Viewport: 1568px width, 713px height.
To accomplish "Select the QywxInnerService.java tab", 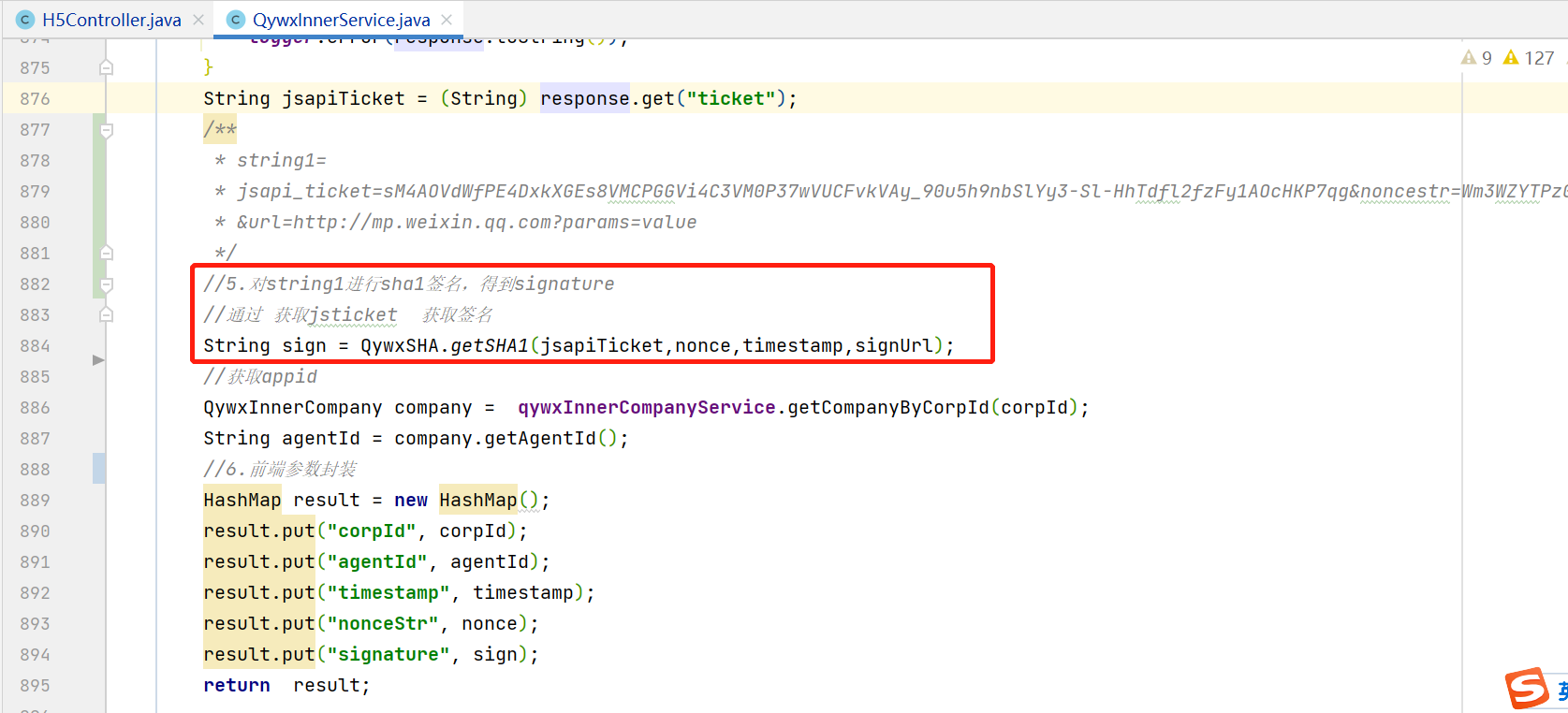I will [341, 20].
